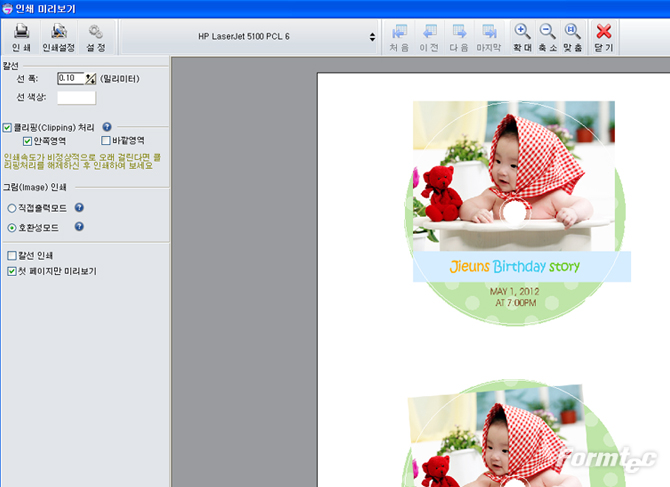The image size is (670, 487).
Task: Click the 그림(Image) 인쇄 section label
Action: (x=35, y=187)
